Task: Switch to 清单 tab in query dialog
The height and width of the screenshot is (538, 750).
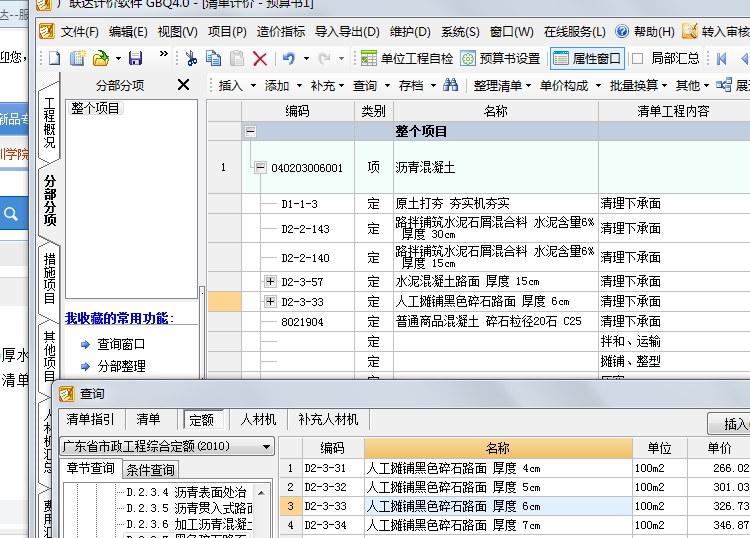Action: tap(148, 419)
